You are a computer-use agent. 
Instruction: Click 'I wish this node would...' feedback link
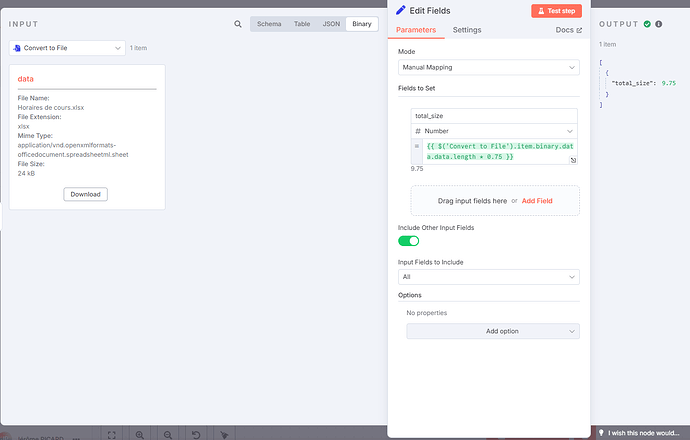[643, 433]
